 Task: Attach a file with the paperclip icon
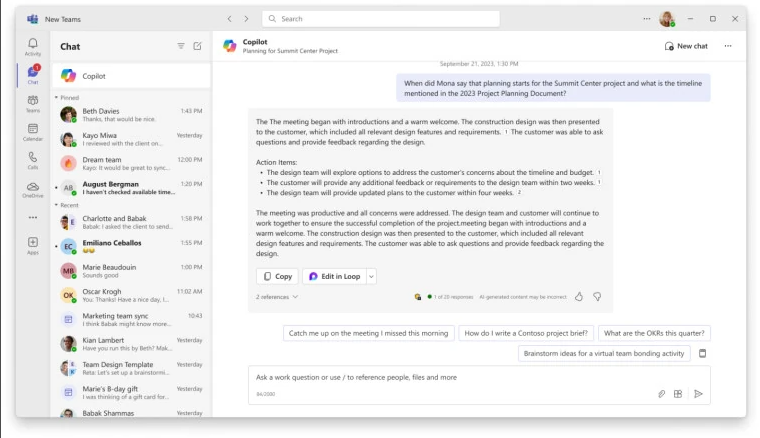tap(661, 394)
